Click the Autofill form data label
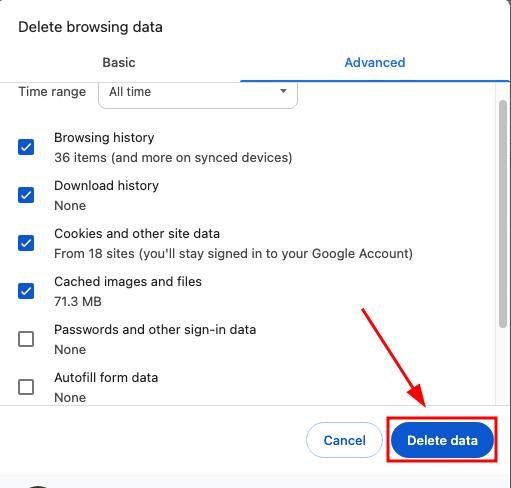This screenshot has height=488, width=511. point(106,377)
